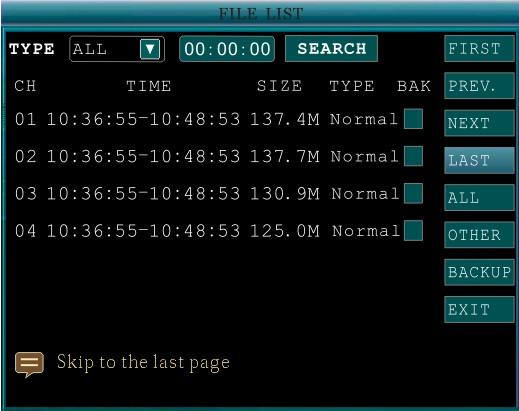Click the OTHER button
Viewport: 519px width, 411px height.
[479, 235]
